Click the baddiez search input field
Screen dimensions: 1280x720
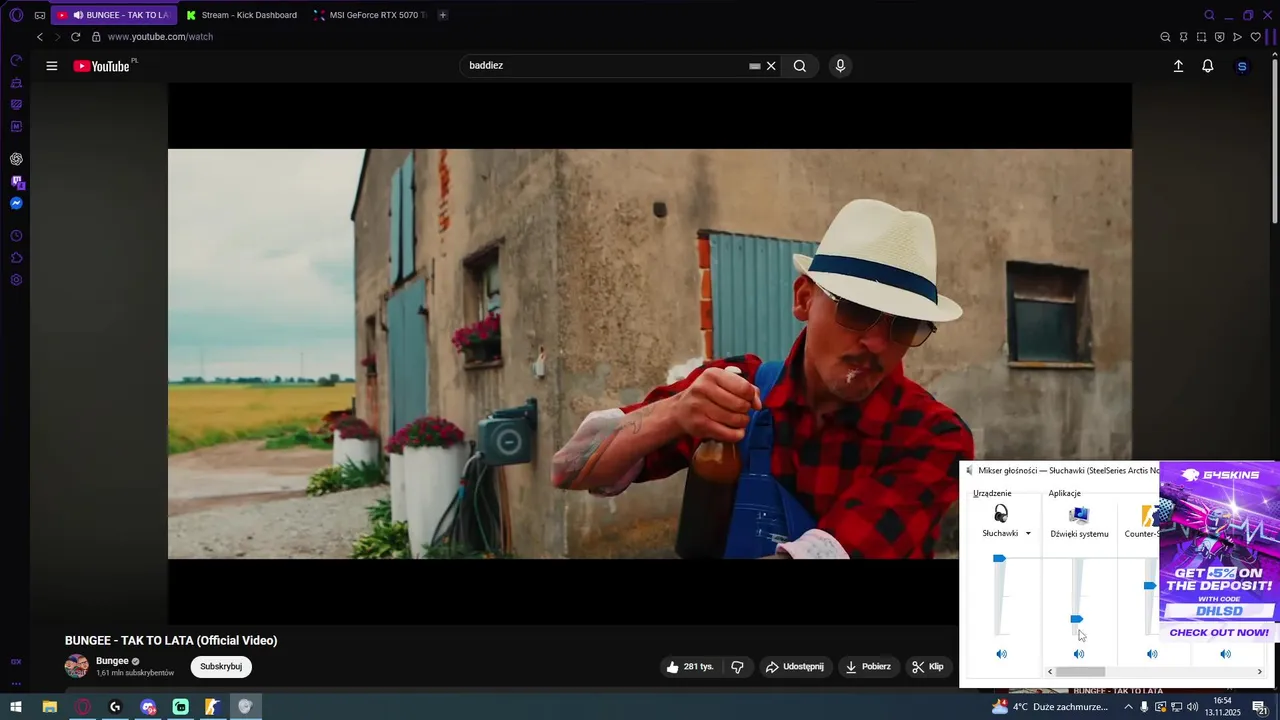605,66
